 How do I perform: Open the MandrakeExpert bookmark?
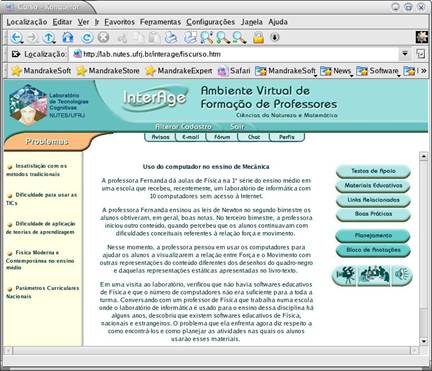click(179, 71)
